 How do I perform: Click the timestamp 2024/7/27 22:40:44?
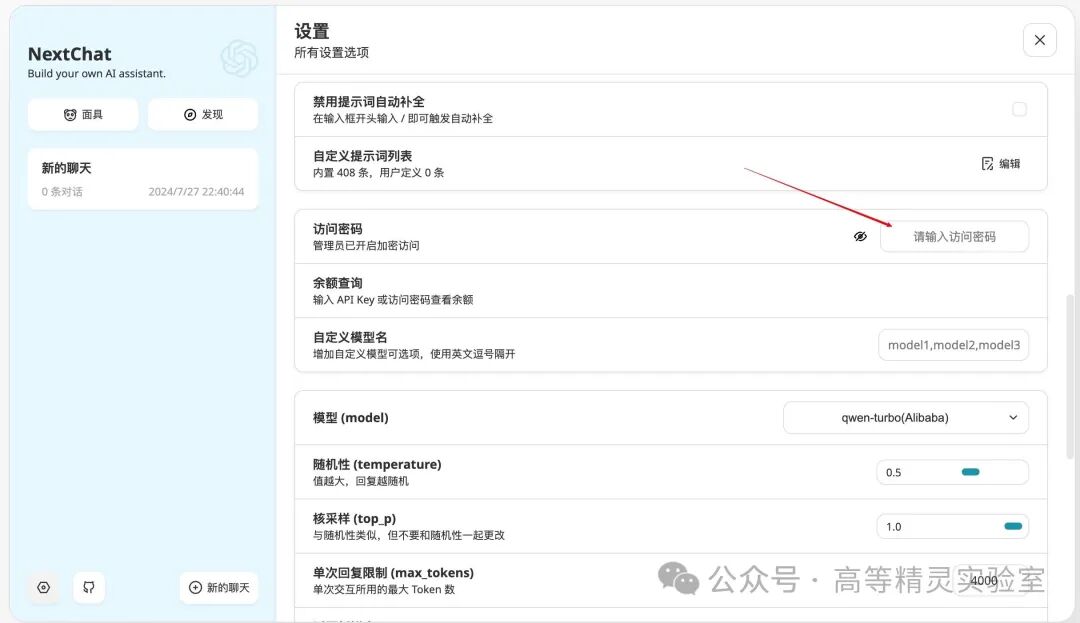pyautogui.click(x=196, y=191)
